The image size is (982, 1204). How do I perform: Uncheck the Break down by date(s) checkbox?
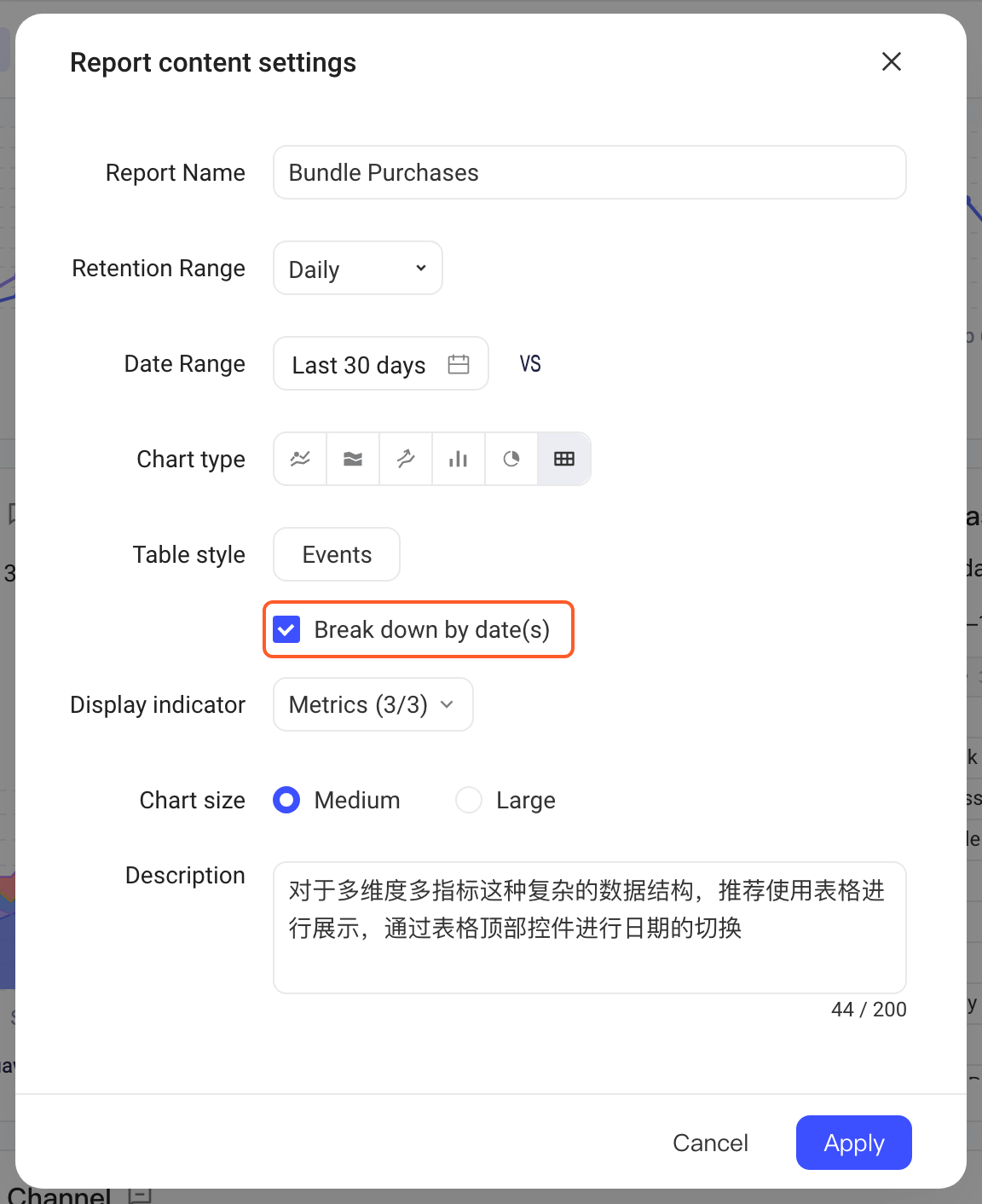pos(286,630)
